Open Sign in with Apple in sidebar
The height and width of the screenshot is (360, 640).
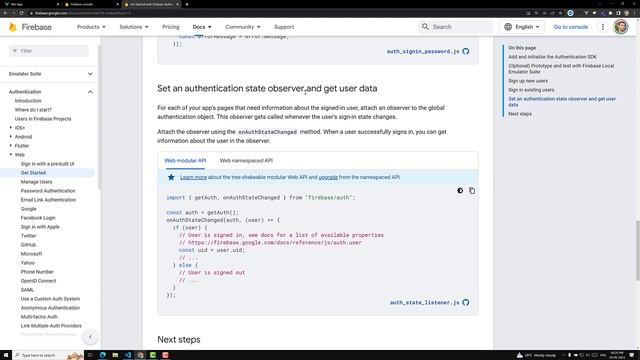(40, 227)
